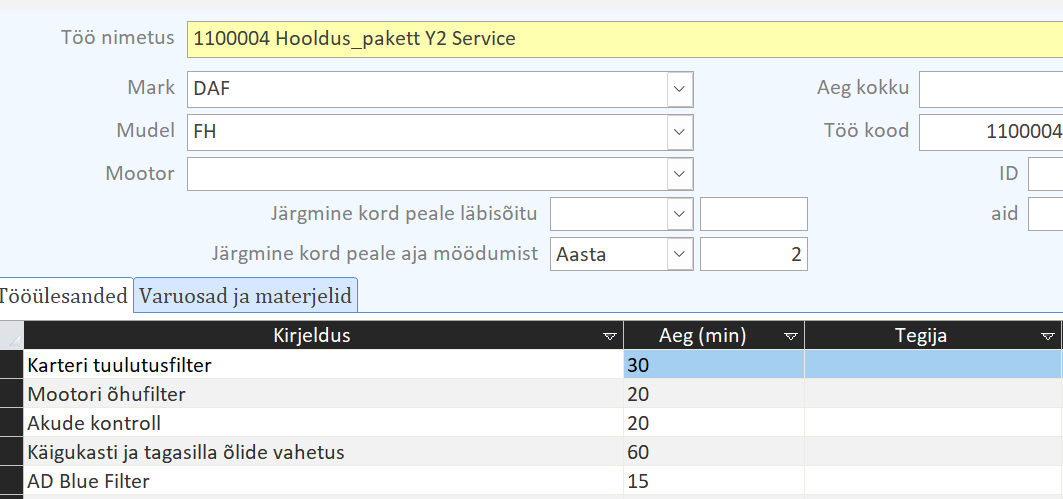Select the Karteri tuulutusfilter row

12,365
